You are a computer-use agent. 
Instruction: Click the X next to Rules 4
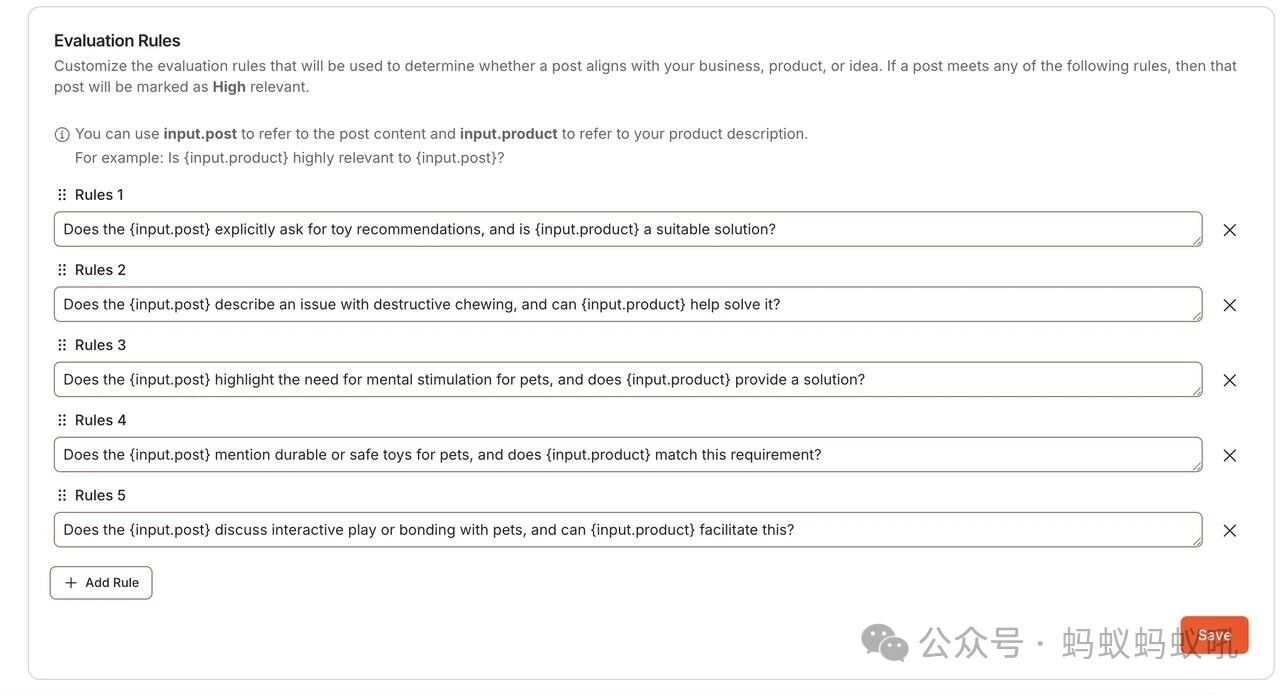coord(1230,455)
